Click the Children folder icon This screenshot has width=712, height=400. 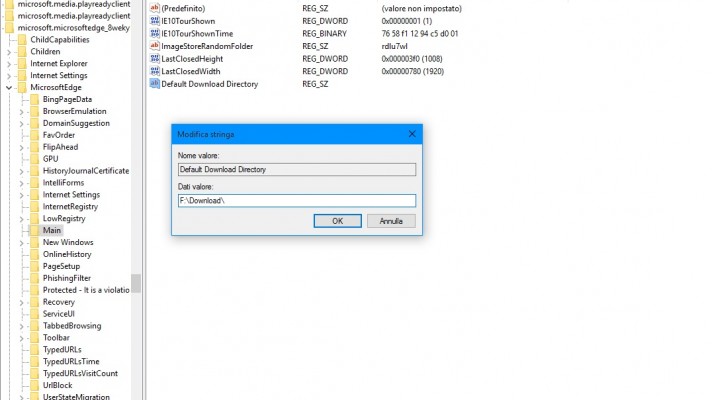point(22,51)
